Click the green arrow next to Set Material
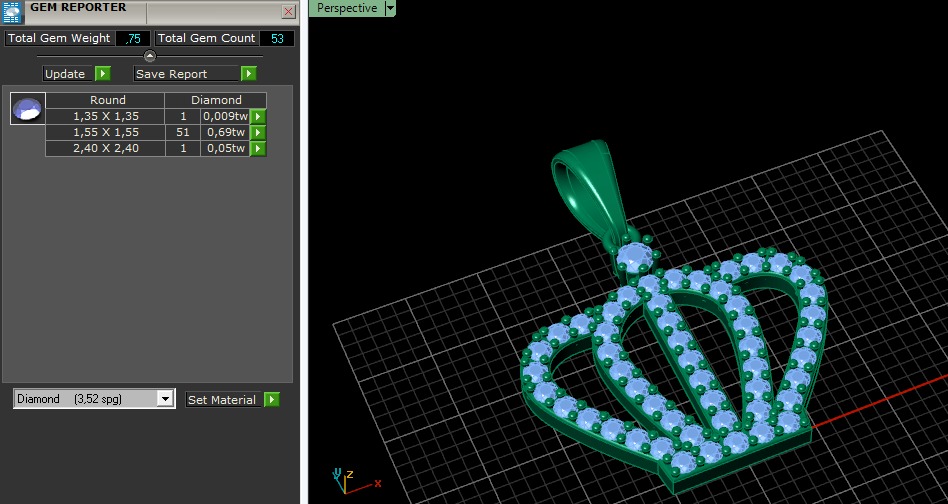This screenshot has height=504, width=948. [x=271, y=399]
